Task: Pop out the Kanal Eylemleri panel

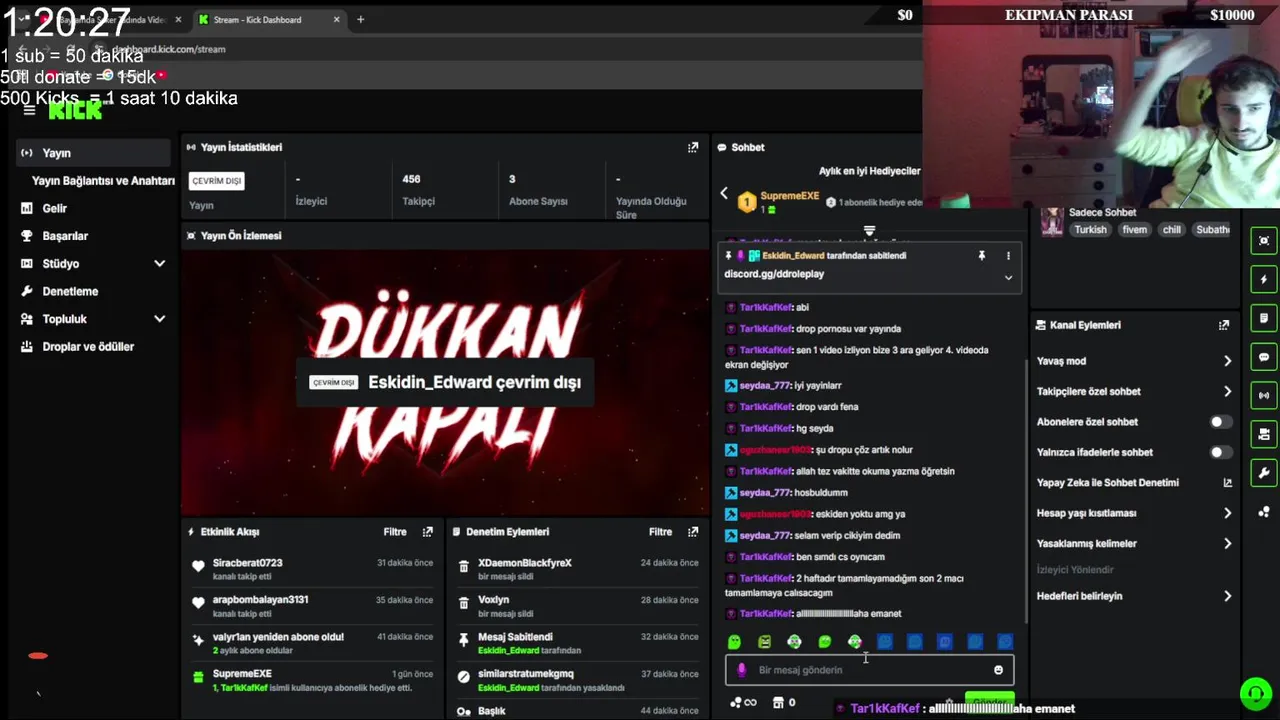Action: pyautogui.click(x=1224, y=325)
